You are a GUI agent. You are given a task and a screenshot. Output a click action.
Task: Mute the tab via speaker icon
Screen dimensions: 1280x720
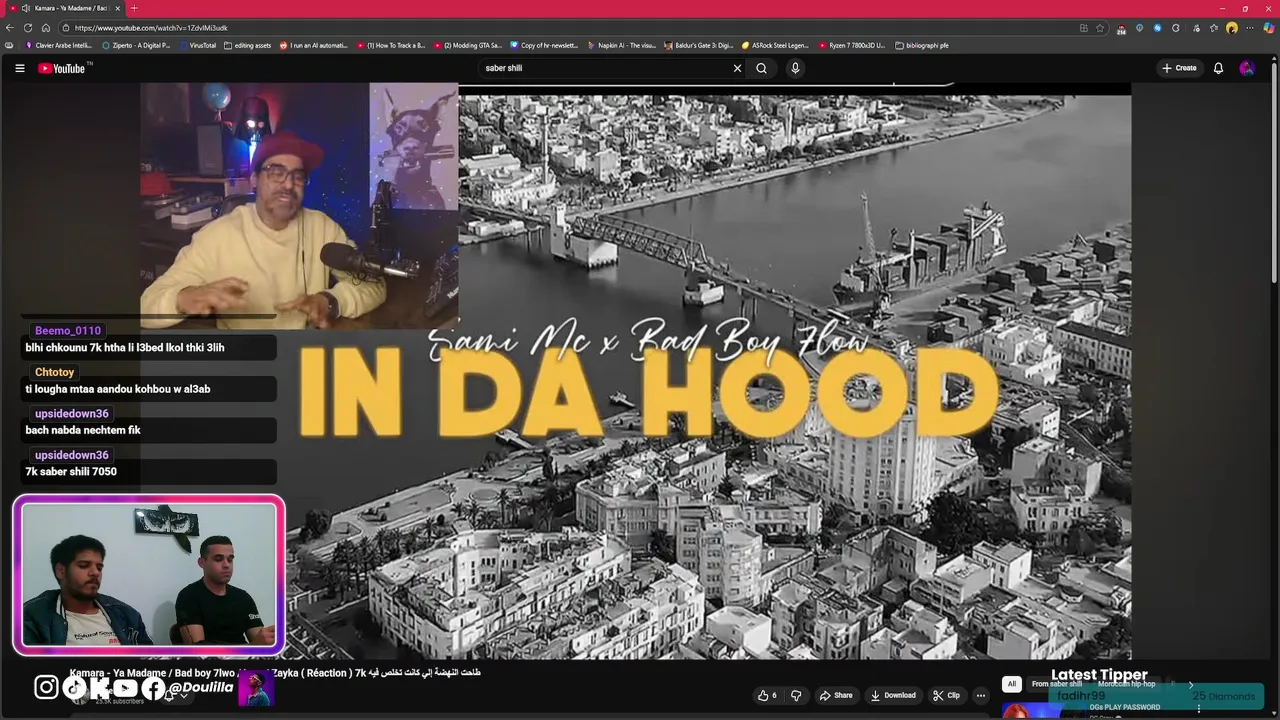coord(25,8)
